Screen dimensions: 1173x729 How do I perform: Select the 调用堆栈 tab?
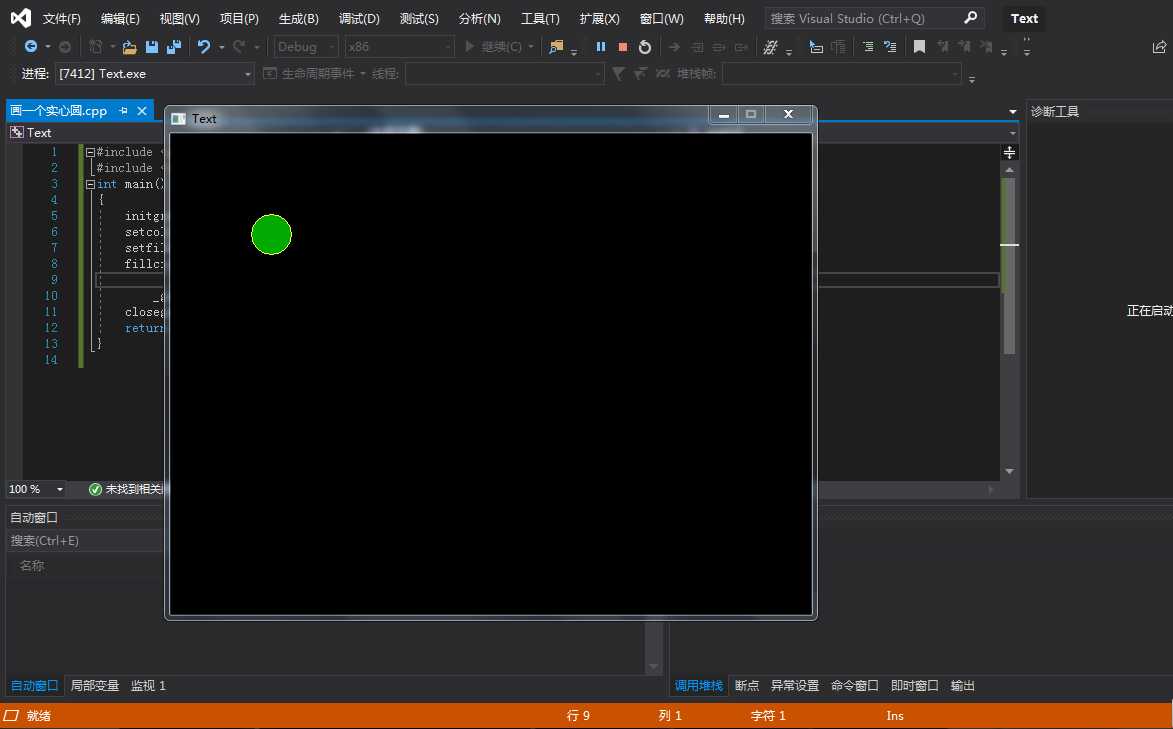tap(699, 686)
